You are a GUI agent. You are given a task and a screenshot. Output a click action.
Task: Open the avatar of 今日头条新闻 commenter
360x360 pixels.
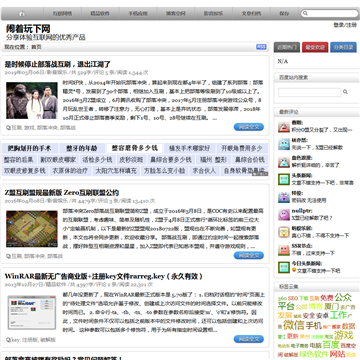point(284,267)
